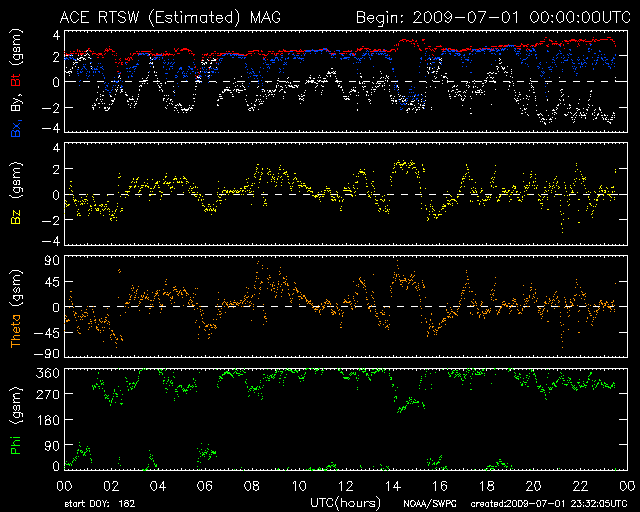Click the '180' tick on Phi axis
Viewport: 640px width, 512px height.
click(48, 420)
